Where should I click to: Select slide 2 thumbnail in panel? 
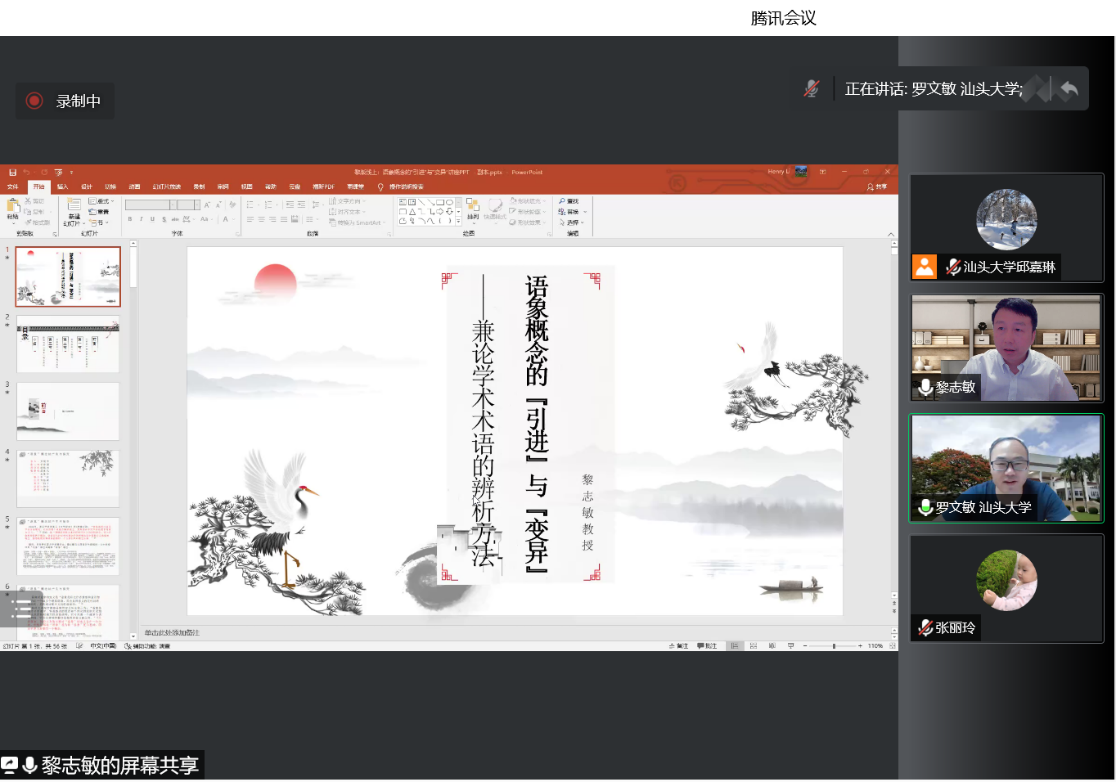[68, 344]
